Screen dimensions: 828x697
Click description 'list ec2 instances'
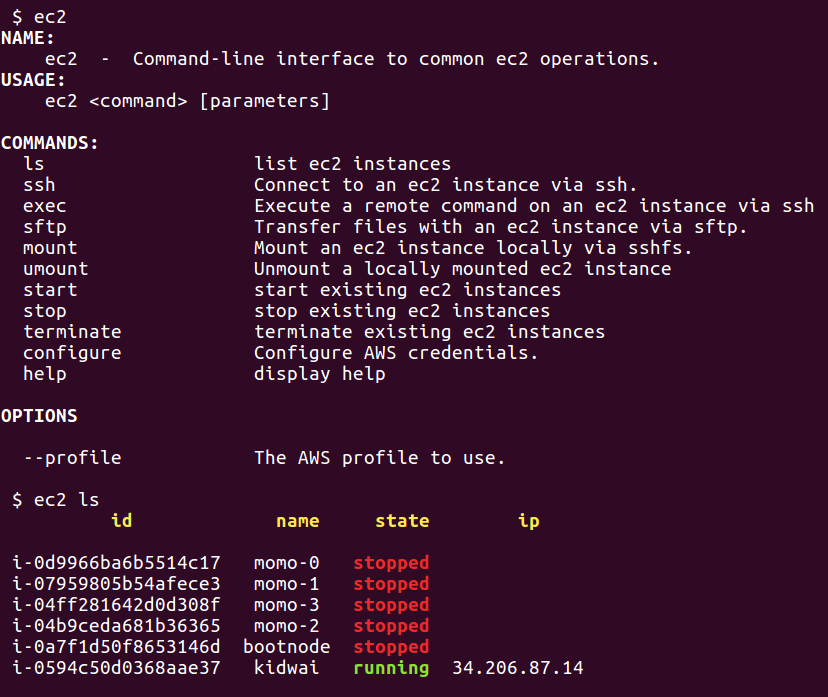click(x=352, y=164)
